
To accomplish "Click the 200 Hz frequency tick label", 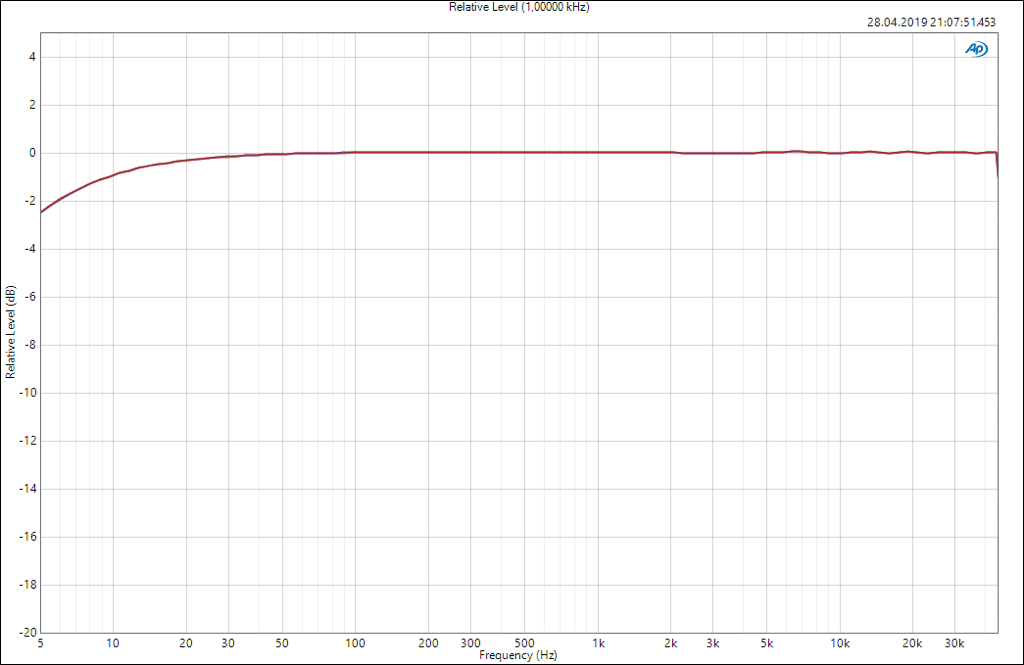I will [429, 643].
